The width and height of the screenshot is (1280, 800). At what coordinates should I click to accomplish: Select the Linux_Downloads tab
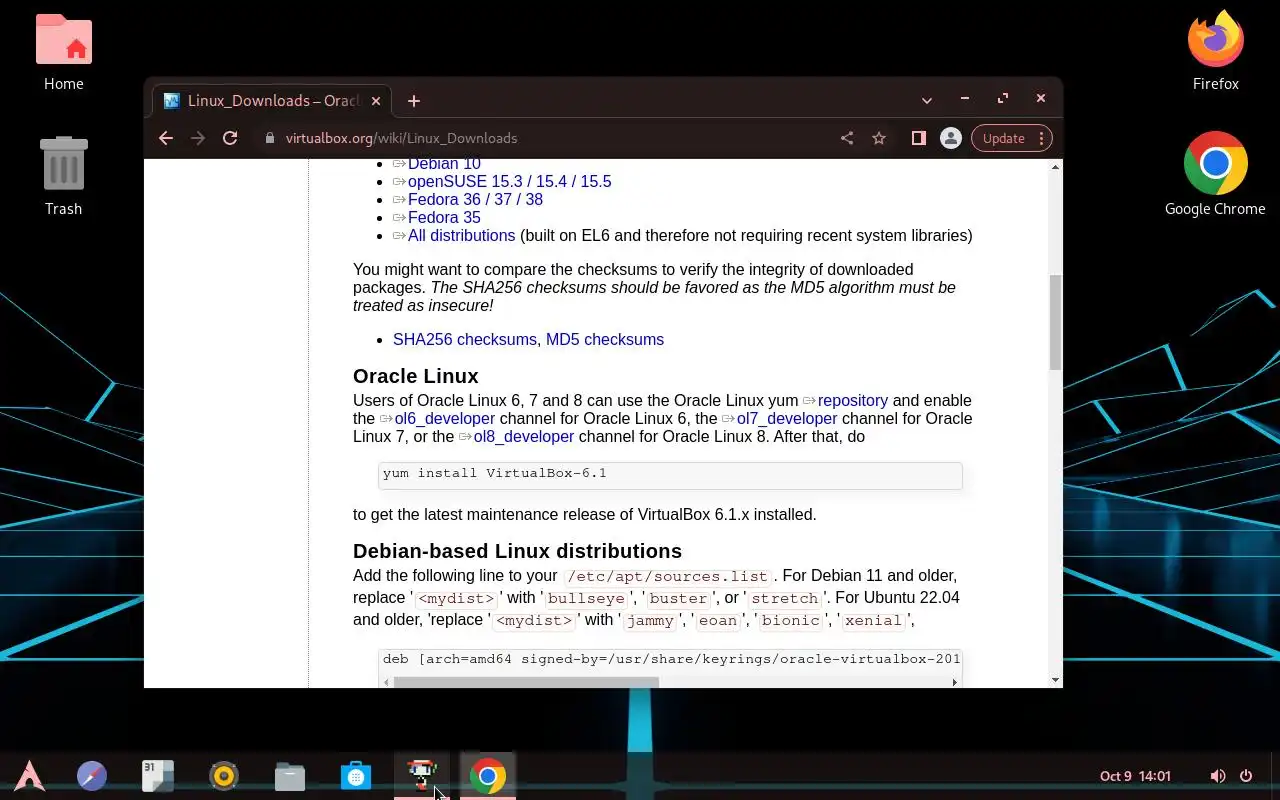tap(272, 100)
